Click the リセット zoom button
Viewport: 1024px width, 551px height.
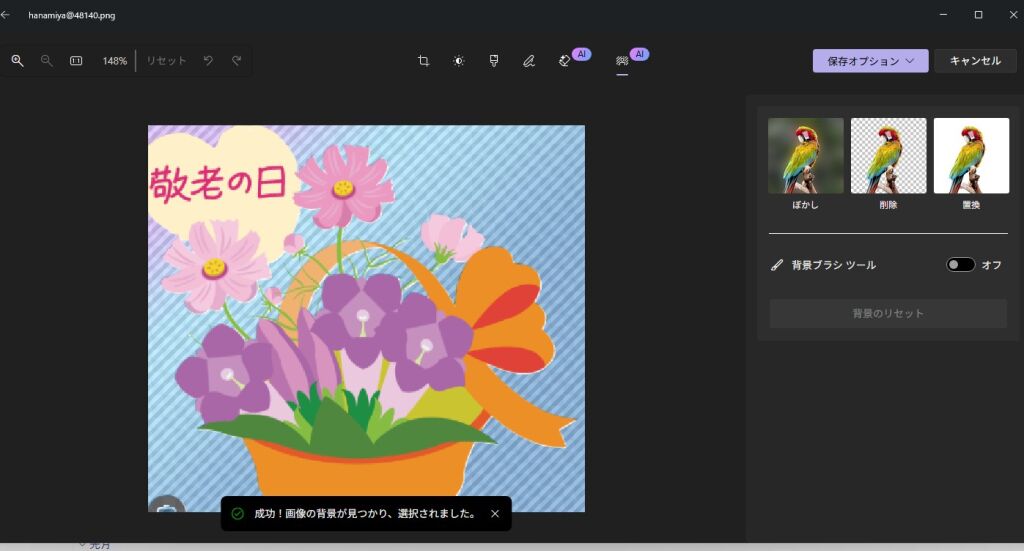tap(166, 61)
